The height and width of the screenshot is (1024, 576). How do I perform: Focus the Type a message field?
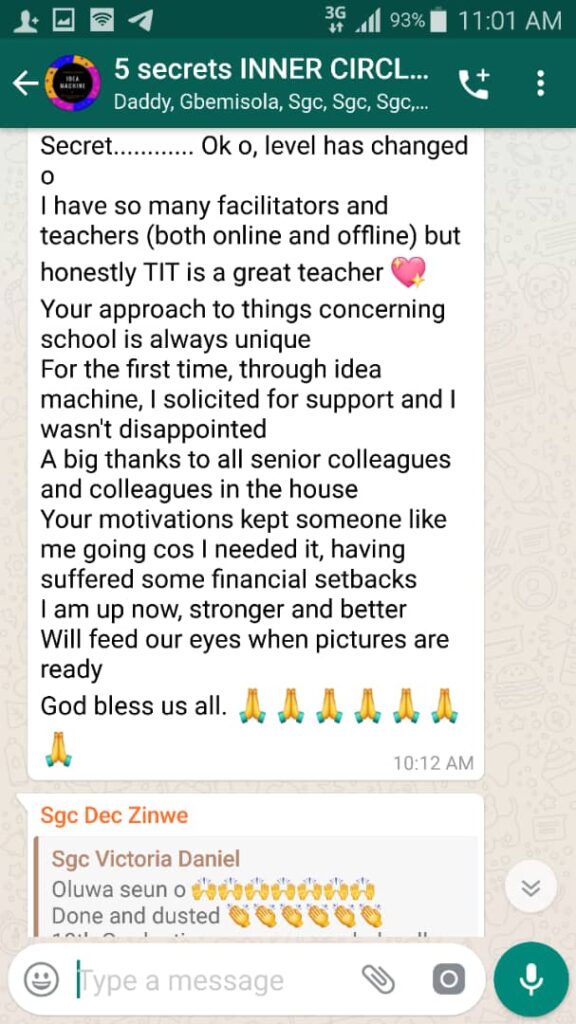point(216,980)
